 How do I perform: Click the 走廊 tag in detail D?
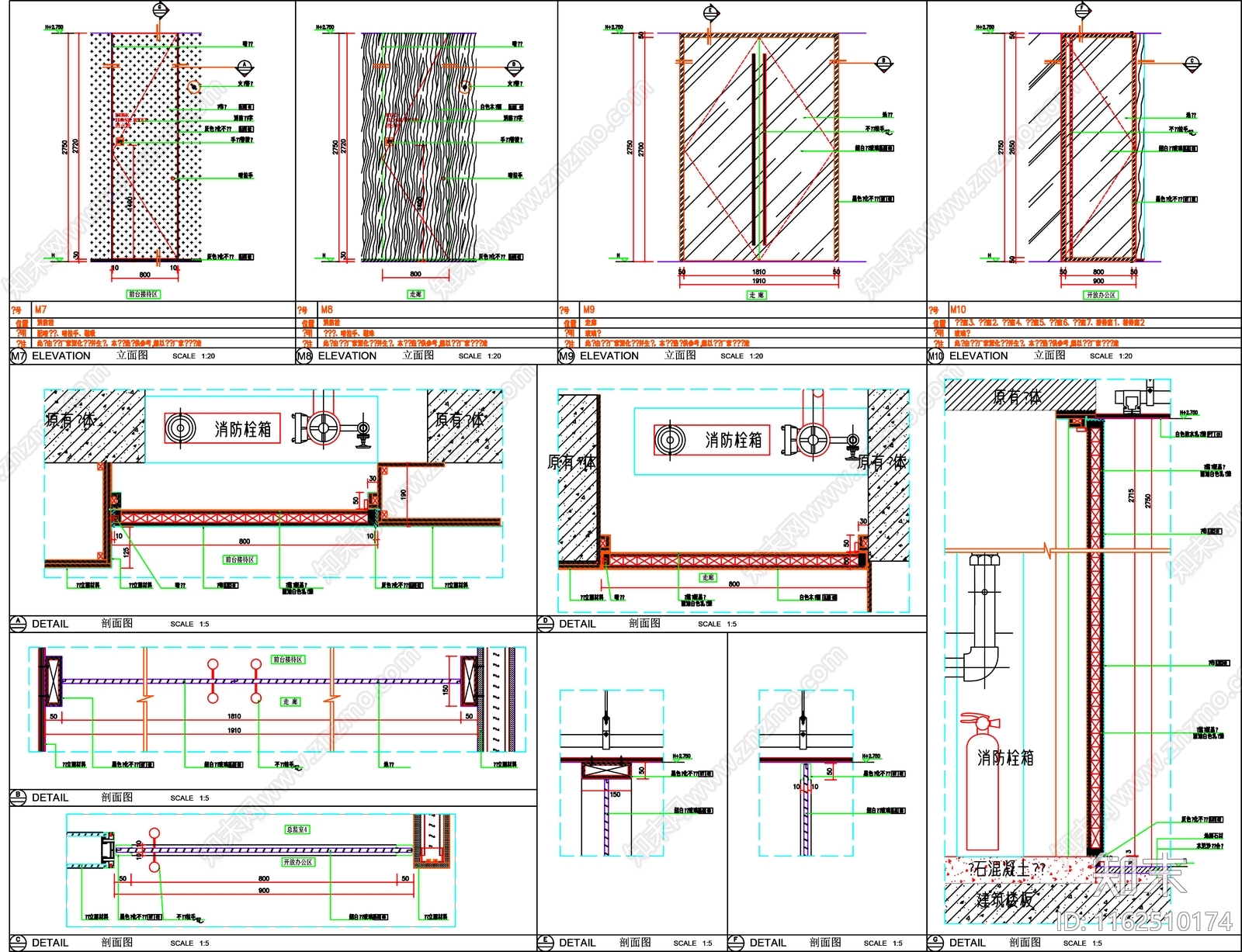click(x=708, y=577)
